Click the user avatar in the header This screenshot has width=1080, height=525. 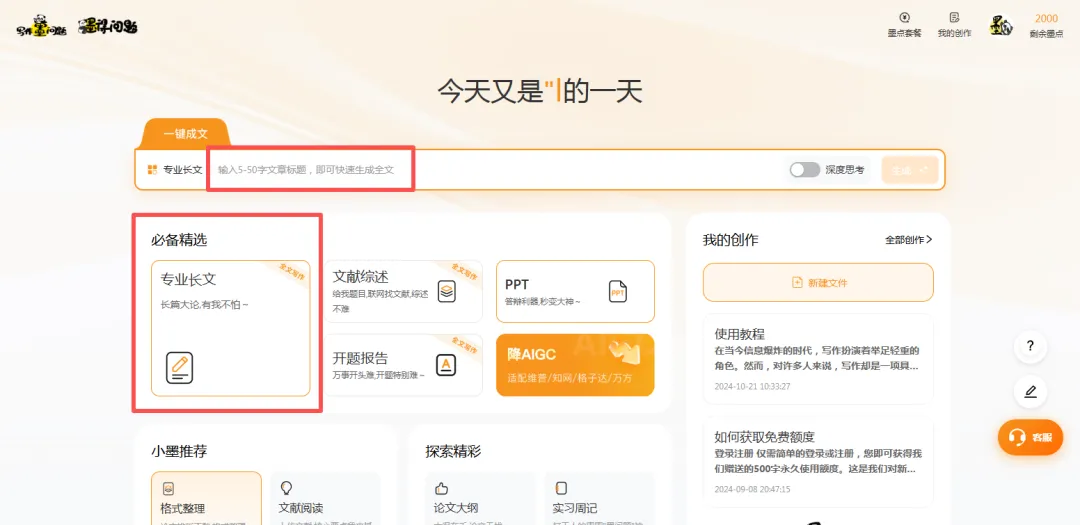pyautogui.click(x=1001, y=25)
